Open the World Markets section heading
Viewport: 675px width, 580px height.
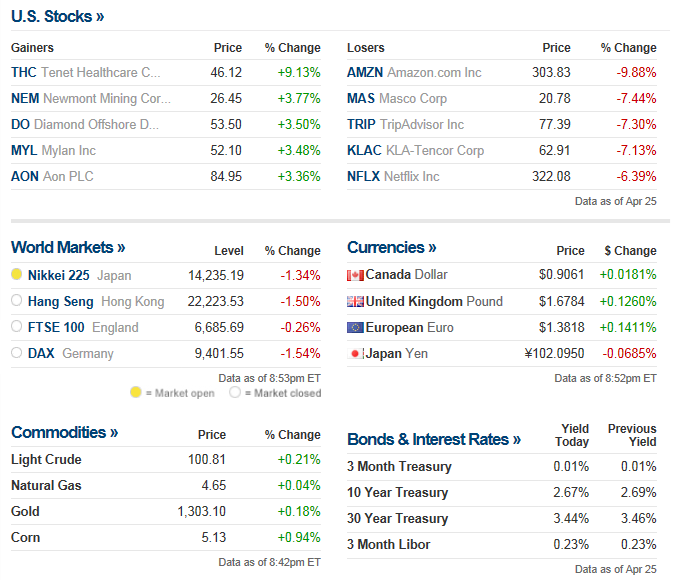pyautogui.click(x=68, y=247)
